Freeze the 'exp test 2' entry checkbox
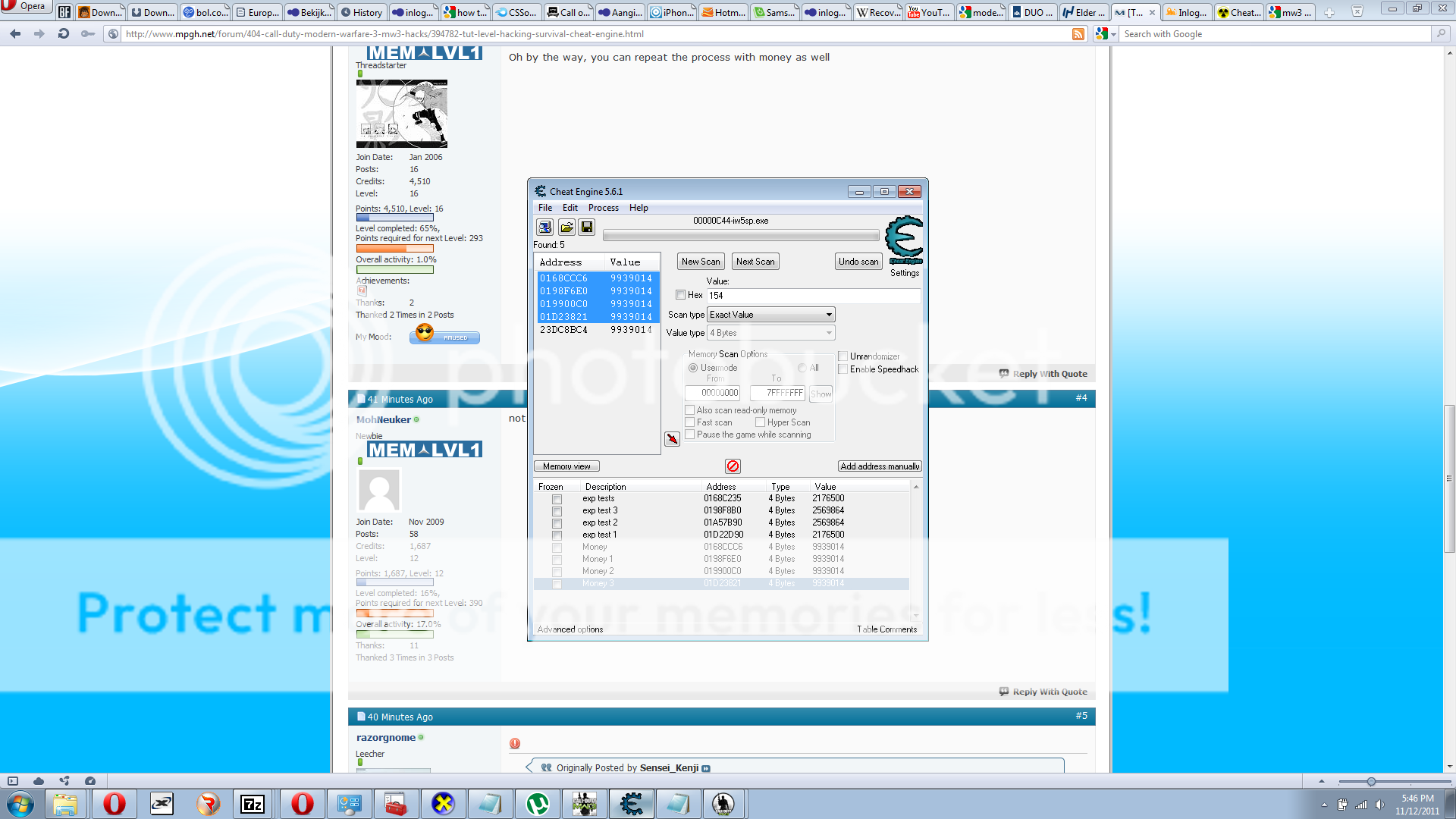 click(557, 523)
